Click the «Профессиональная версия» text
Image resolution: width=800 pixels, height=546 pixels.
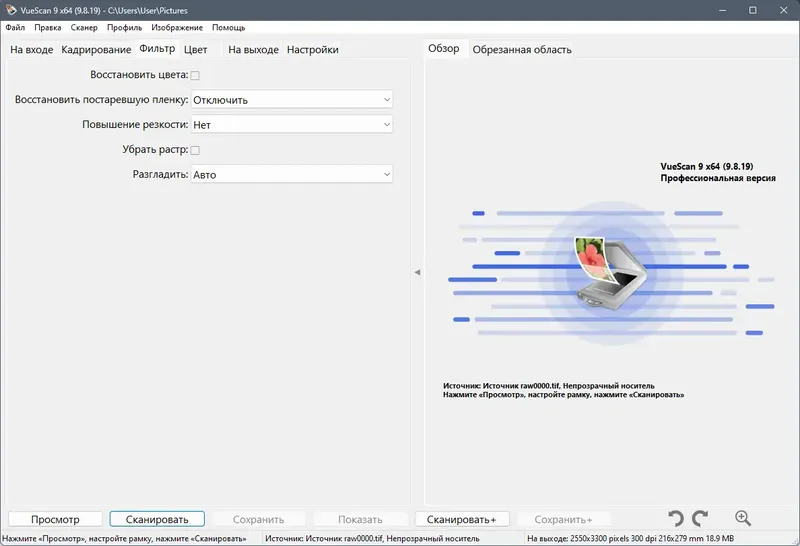pos(718,178)
